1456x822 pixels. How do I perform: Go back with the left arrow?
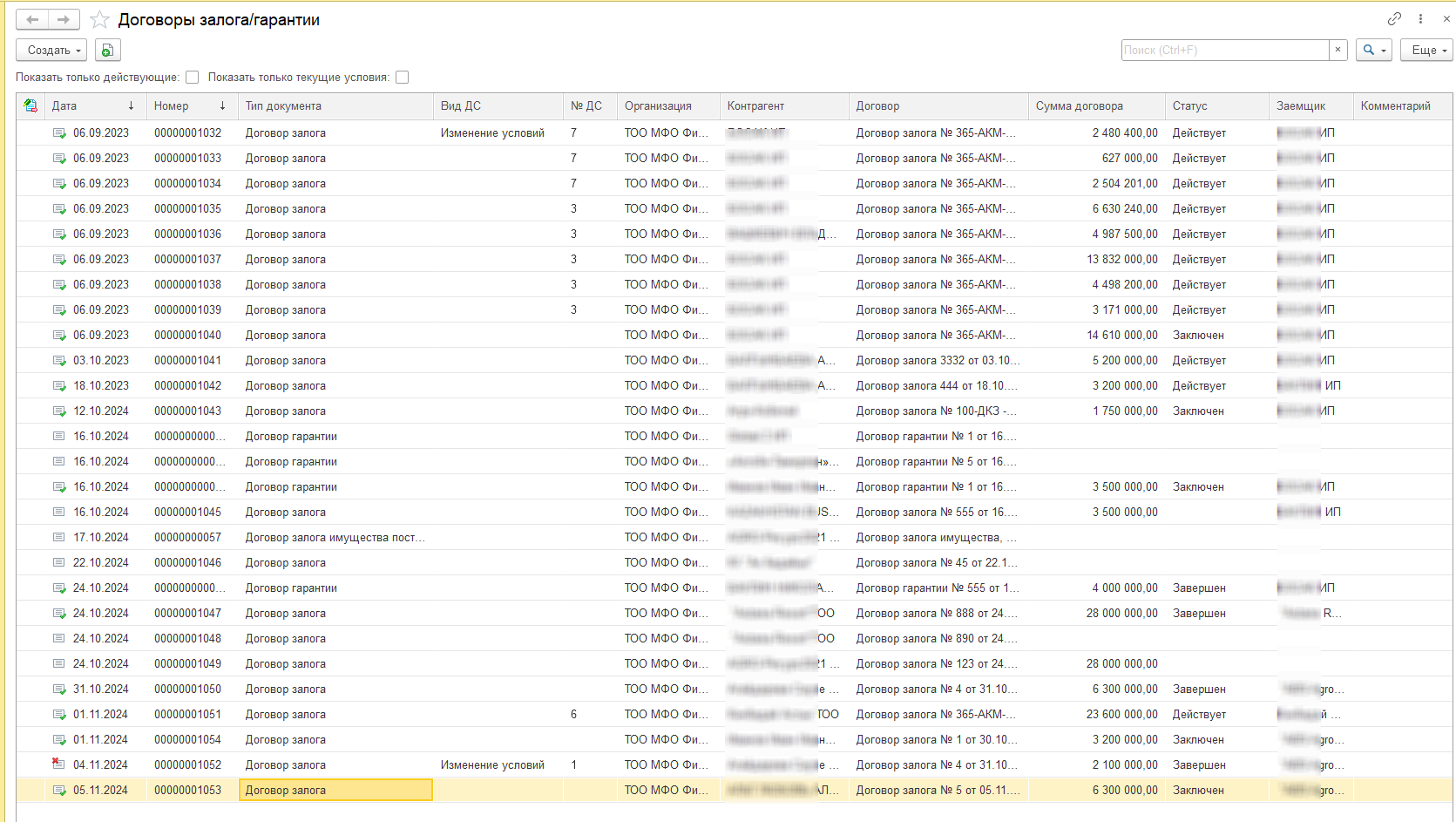point(32,19)
